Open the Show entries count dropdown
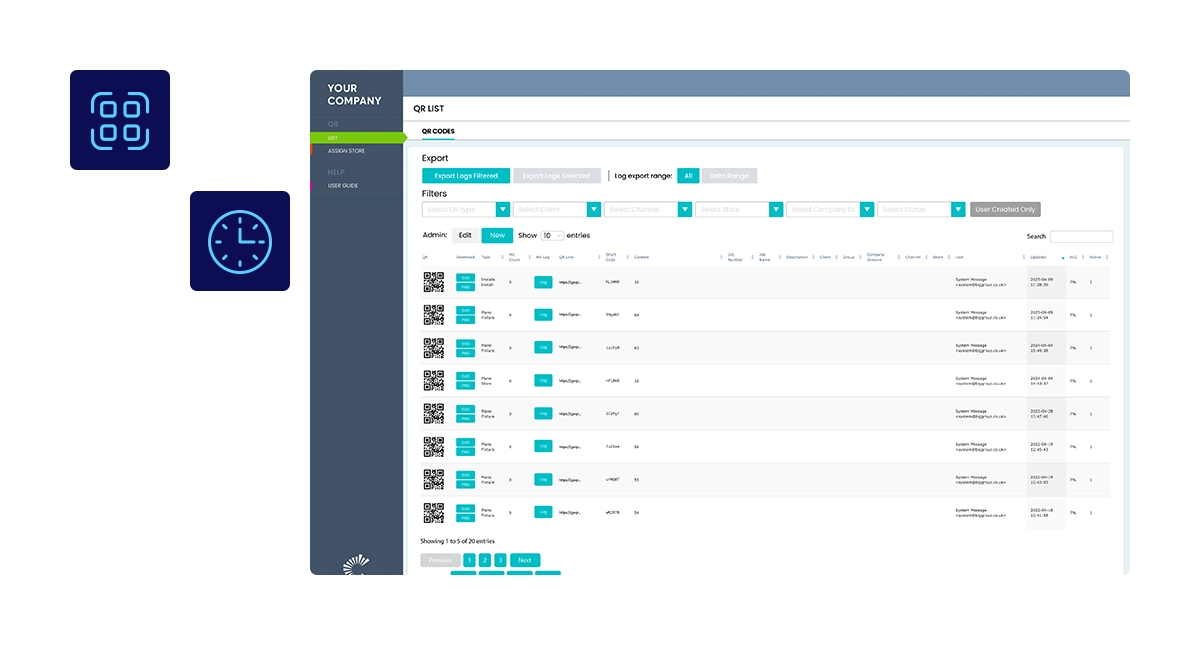 (552, 236)
